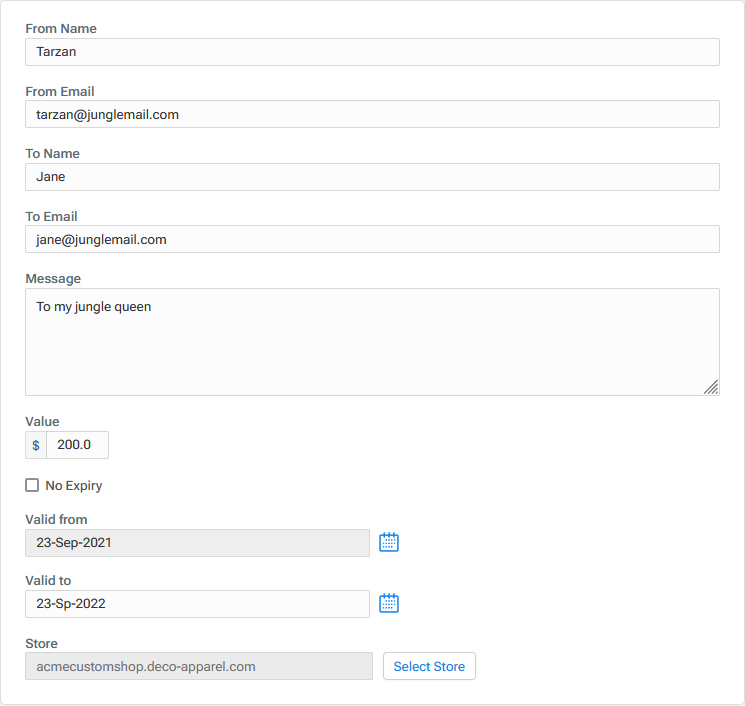Open the Valid to calendar picker
Viewport: 745px width, 706px height.
[389, 603]
